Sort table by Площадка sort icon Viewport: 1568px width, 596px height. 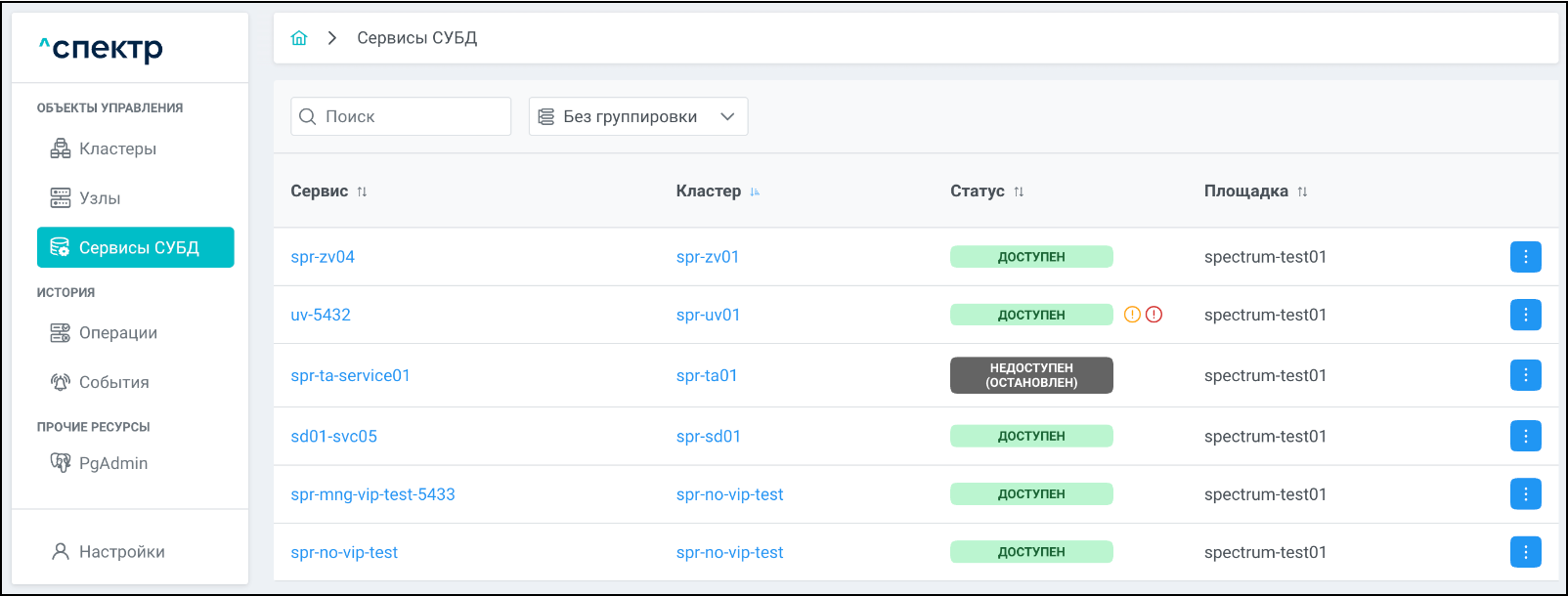[1302, 192]
